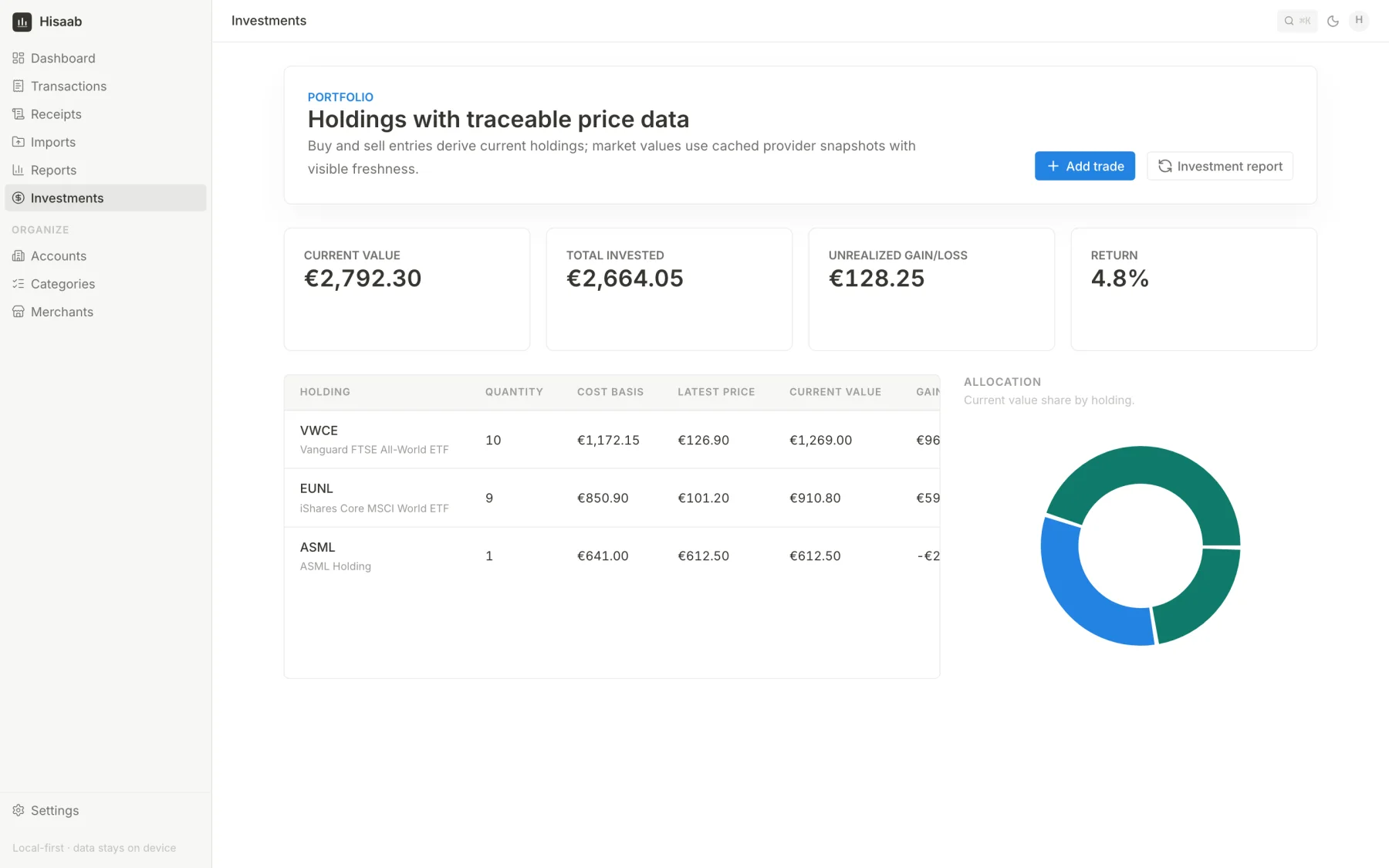This screenshot has height=868, width=1389.
Task: Click the Imports folder icon
Action: (x=19, y=142)
